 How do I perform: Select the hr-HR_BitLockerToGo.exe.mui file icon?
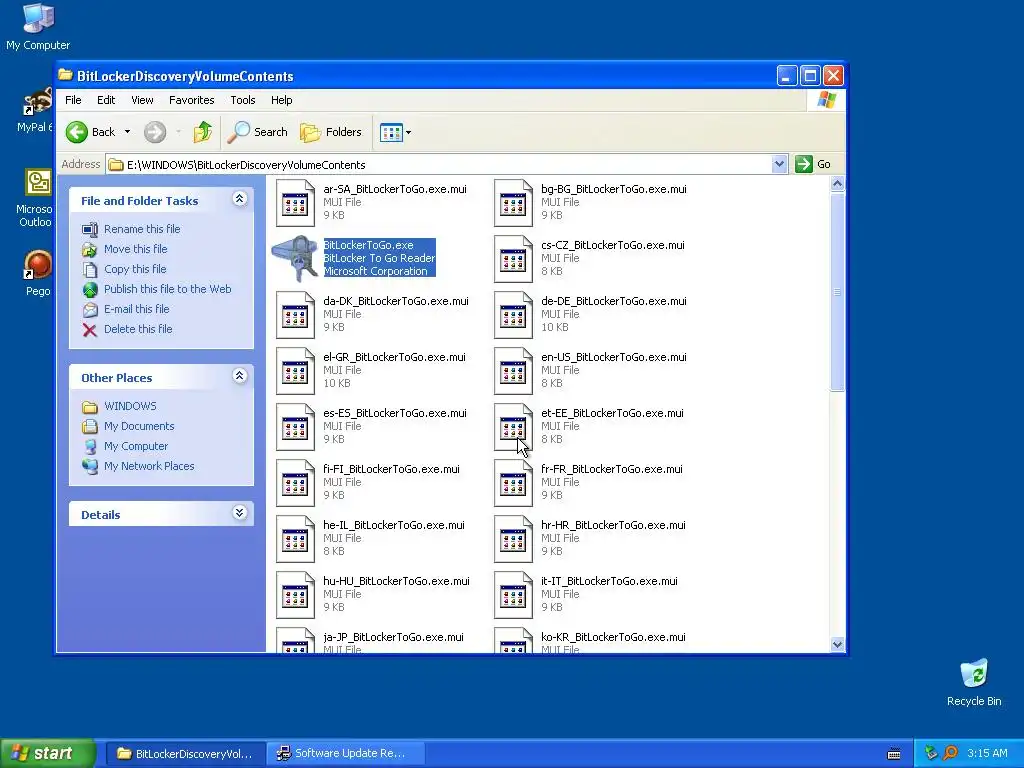[513, 539]
